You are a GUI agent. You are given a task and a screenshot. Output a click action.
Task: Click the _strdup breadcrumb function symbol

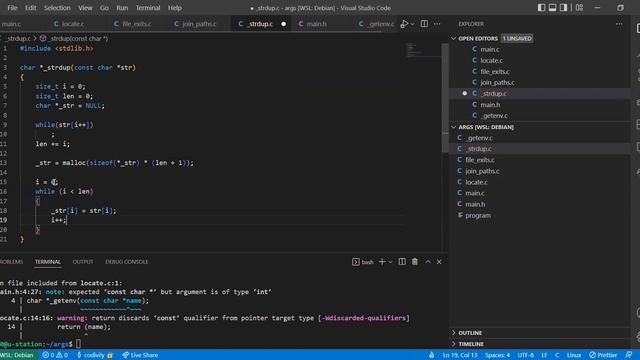(74, 38)
